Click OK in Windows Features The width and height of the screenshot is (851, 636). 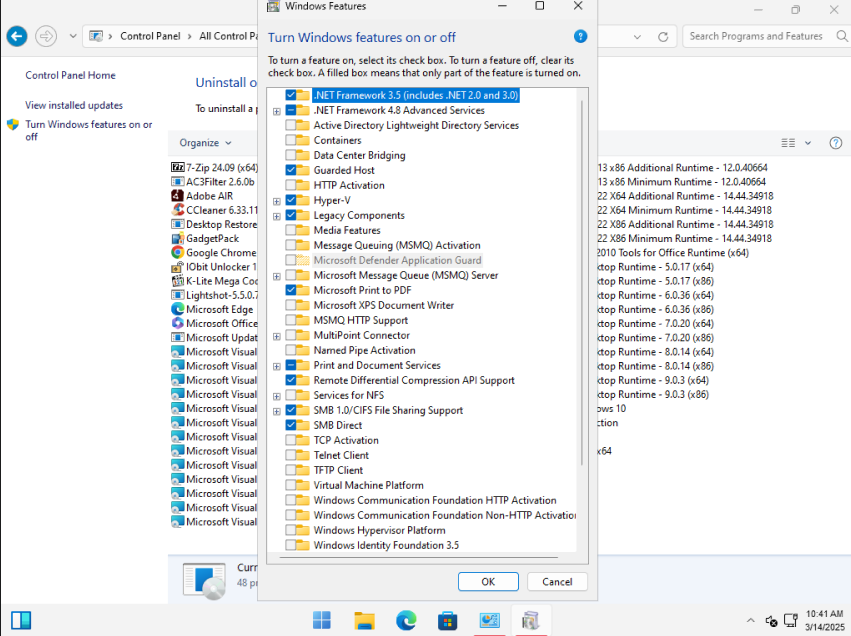tap(488, 582)
